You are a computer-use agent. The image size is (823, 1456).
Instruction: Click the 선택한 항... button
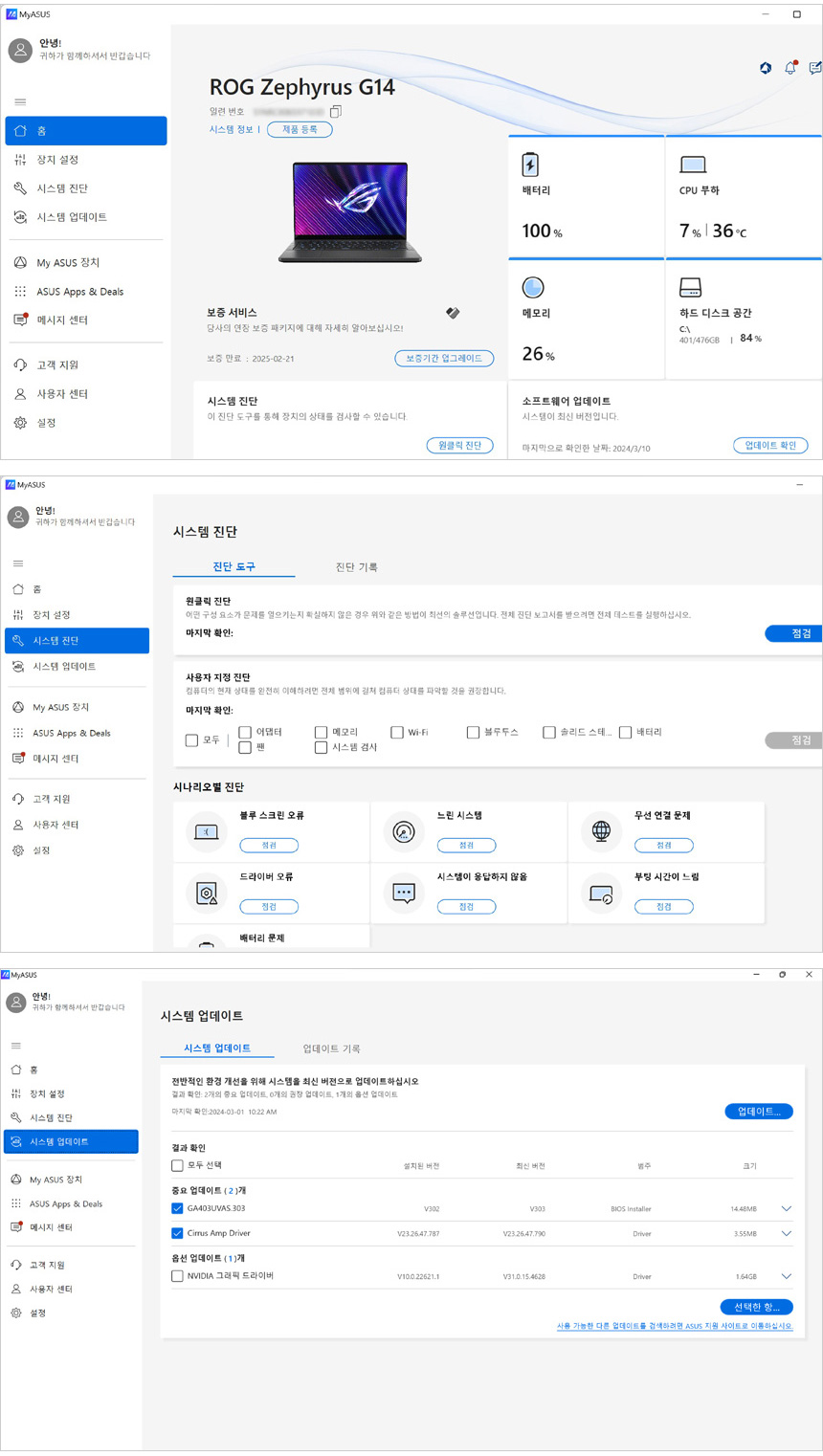click(756, 1307)
